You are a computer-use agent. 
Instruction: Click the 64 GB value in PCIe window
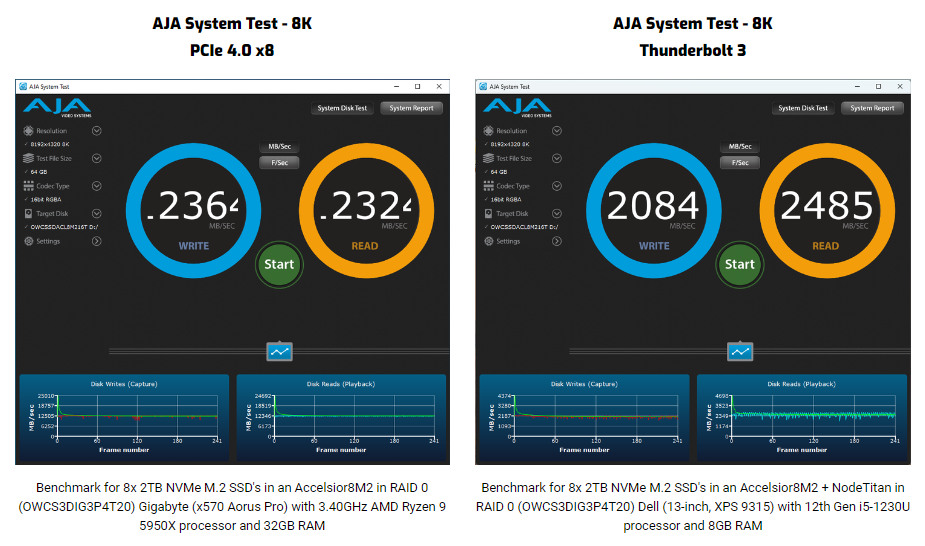[39, 172]
